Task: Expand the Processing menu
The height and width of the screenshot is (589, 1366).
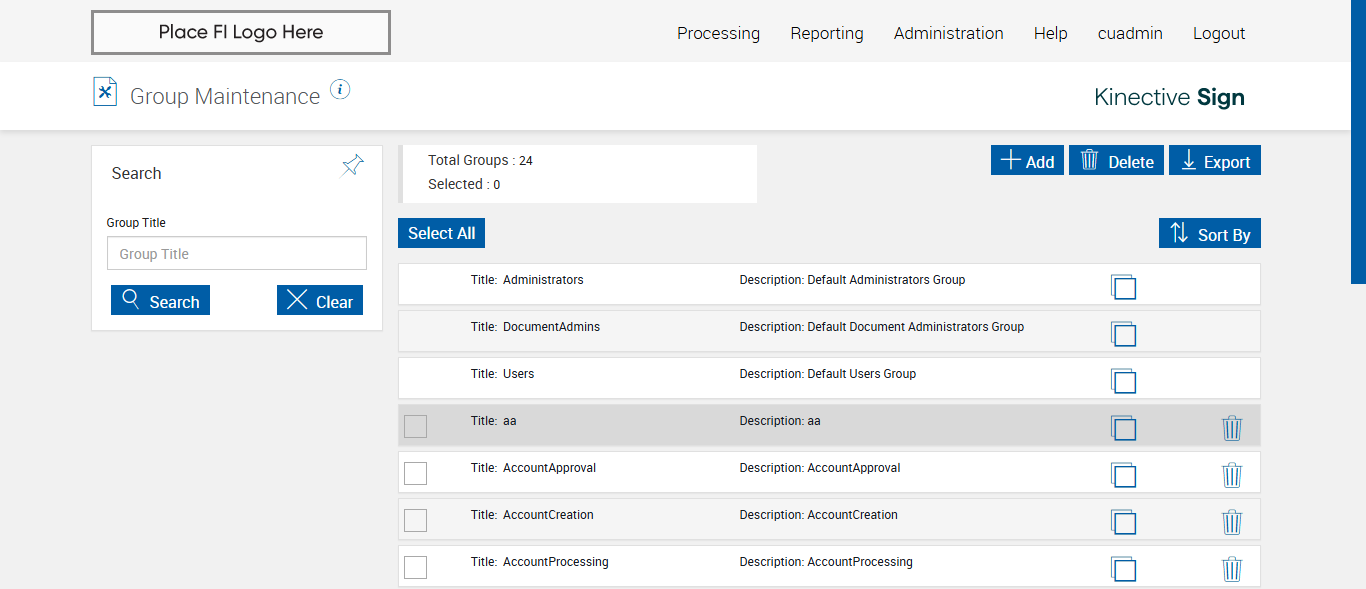Action: (718, 33)
